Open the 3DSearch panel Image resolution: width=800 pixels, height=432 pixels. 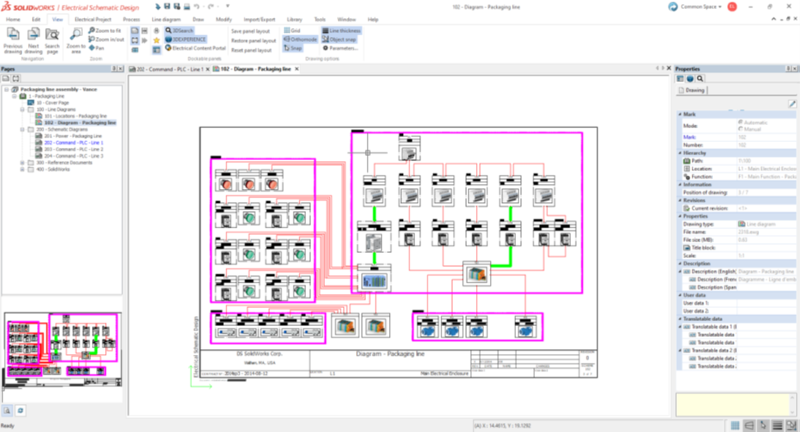click(179, 31)
